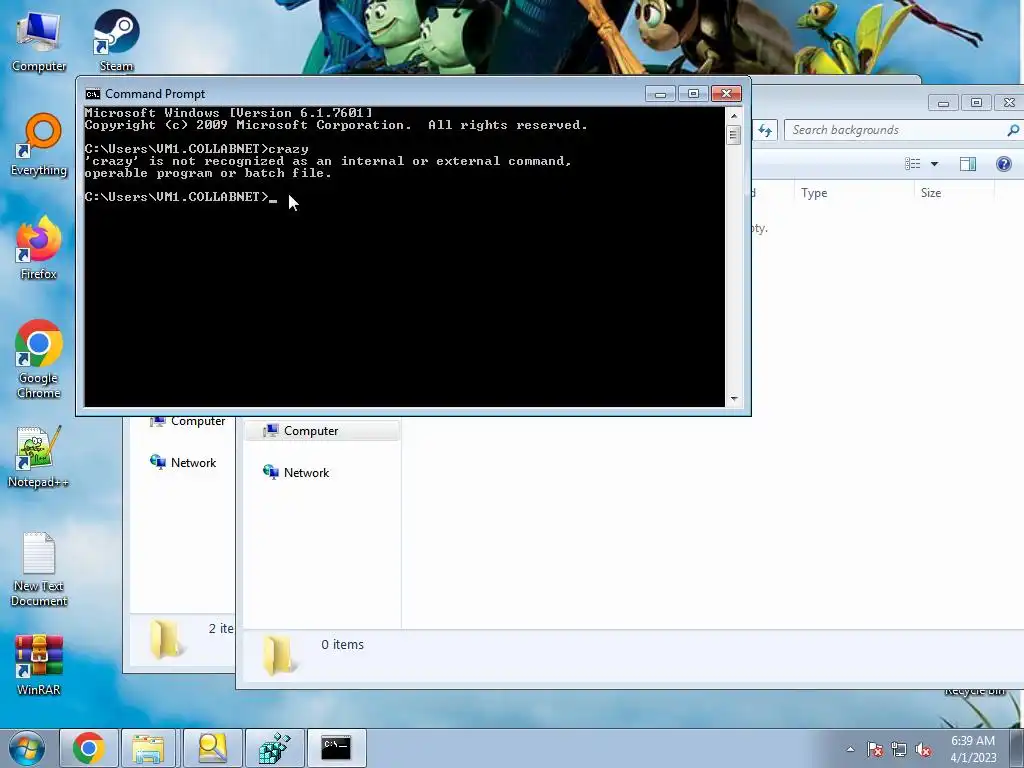This screenshot has height=768, width=1024.
Task: Open the Everything magnifier taskbar item
Action: [x=212, y=748]
